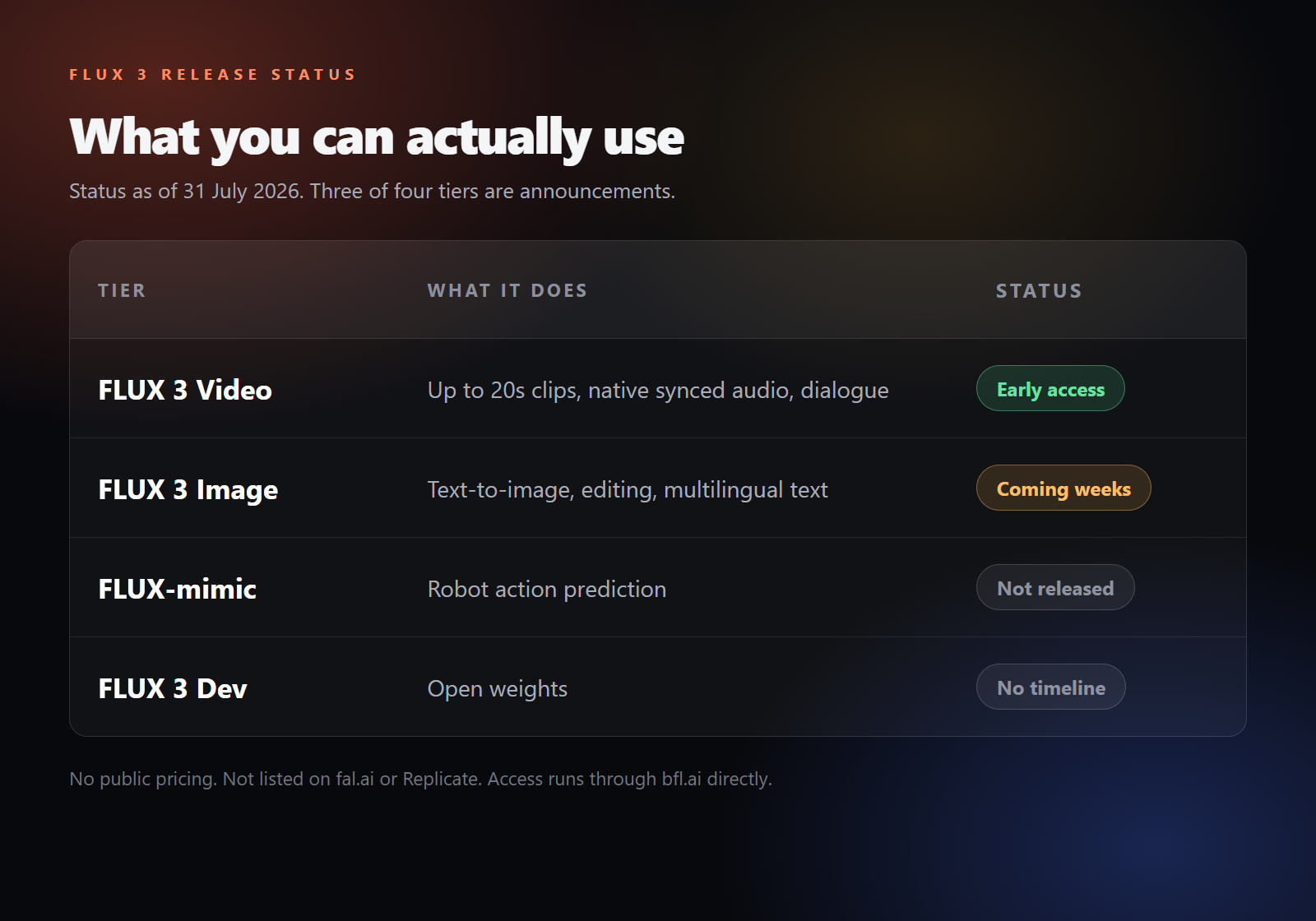Click the Status as of 31 July 2026 subtitle
The width and height of the screenshot is (1316, 921).
pyautogui.click(x=372, y=192)
